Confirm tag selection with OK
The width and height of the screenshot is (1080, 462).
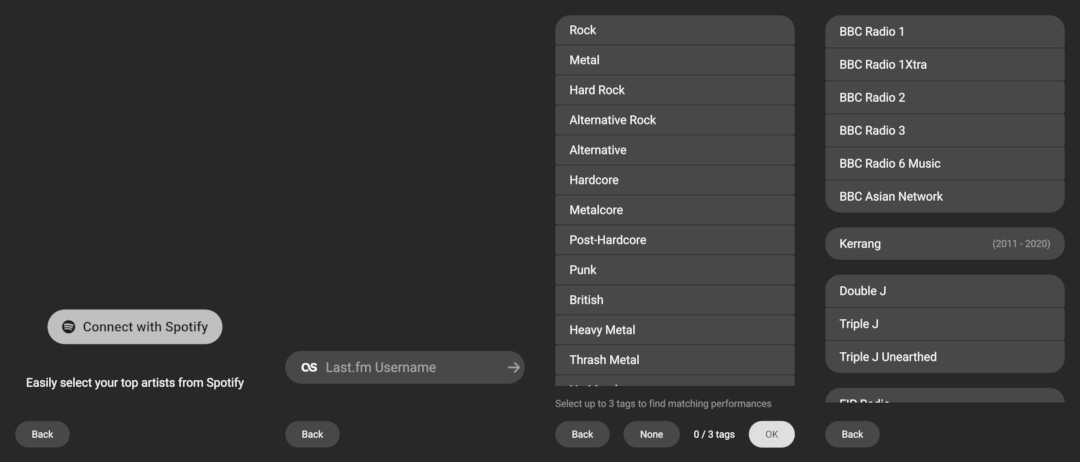(771, 434)
